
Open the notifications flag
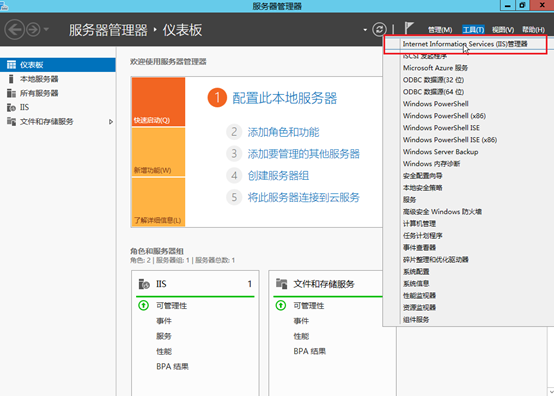click(409, 28)
